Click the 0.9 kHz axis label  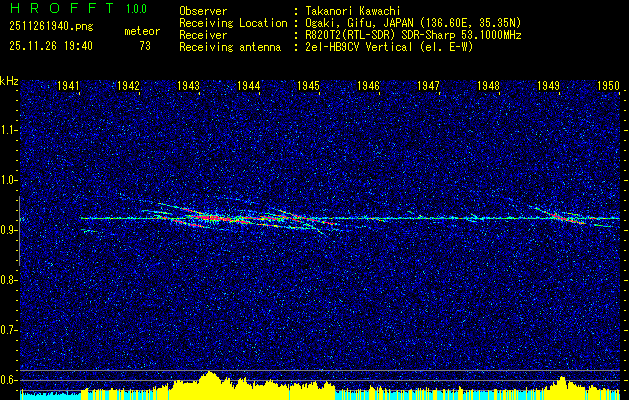click(8, 230)
